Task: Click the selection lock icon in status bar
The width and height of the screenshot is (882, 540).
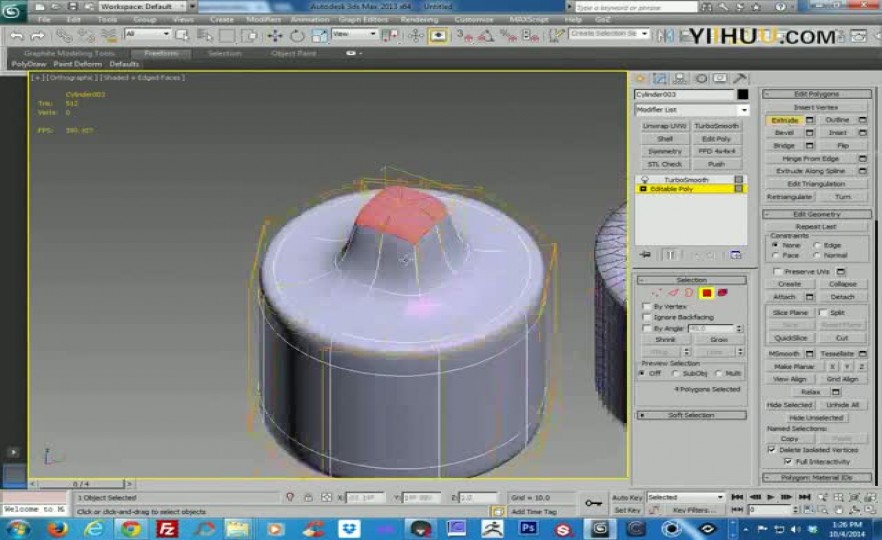Action: pos(308,497)
